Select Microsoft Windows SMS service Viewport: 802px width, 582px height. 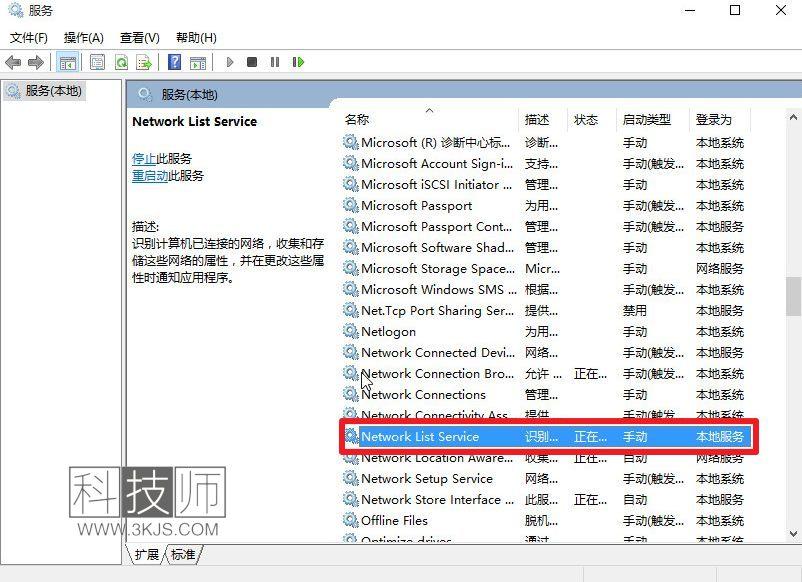click(x=545, y=289)
